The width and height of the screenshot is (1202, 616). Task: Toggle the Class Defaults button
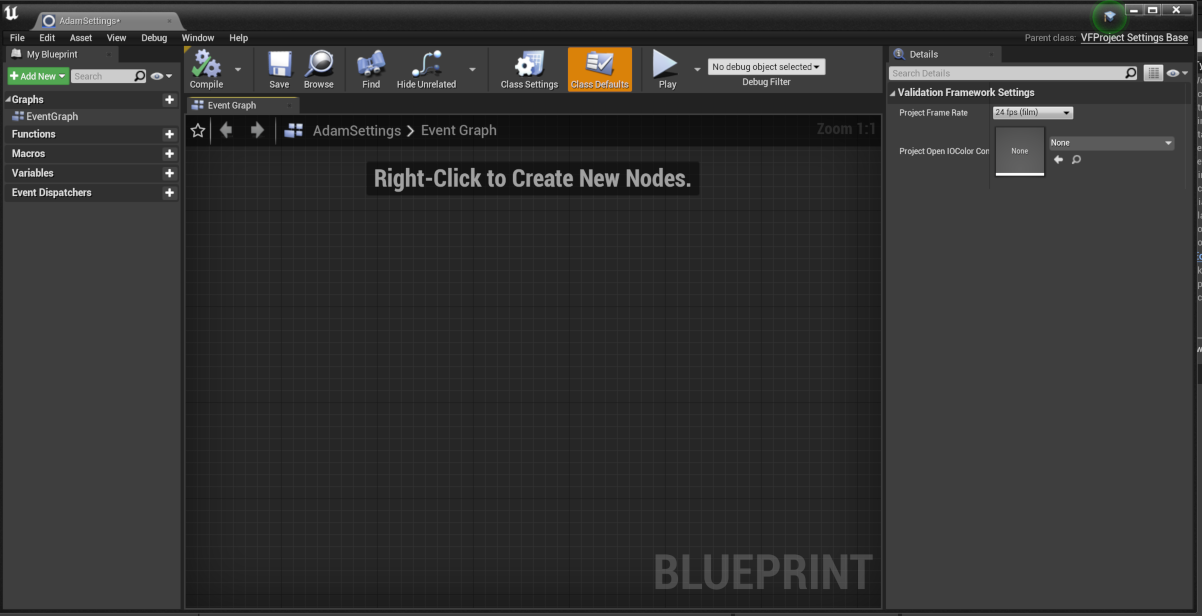(x=600, y=69)
